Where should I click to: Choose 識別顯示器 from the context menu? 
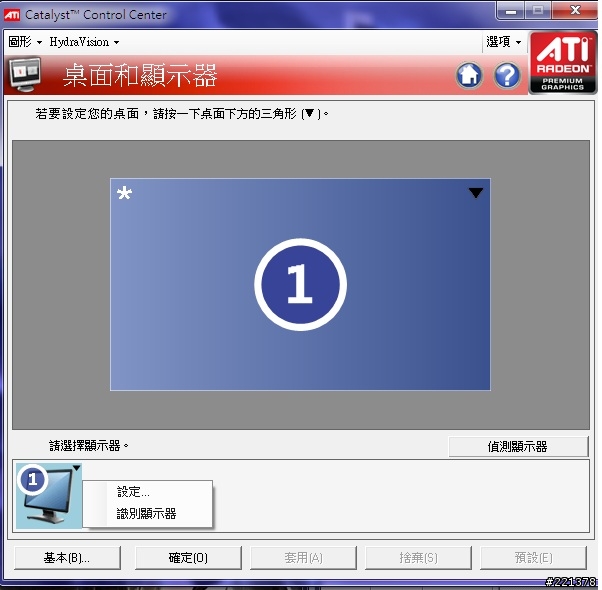click(147, 513)
